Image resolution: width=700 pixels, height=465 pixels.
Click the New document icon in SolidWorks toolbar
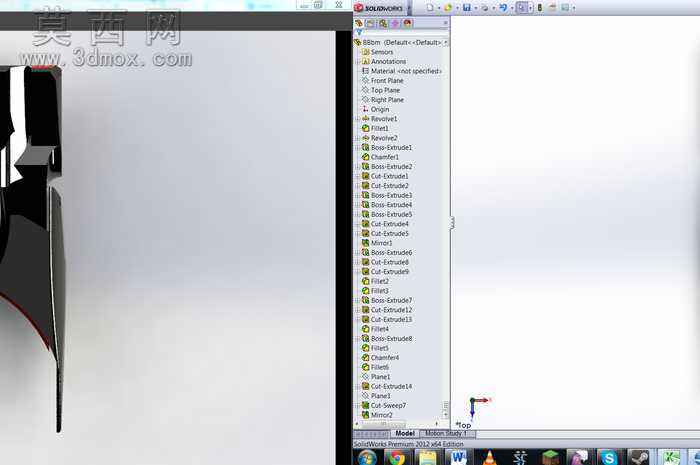pos(430,8)
